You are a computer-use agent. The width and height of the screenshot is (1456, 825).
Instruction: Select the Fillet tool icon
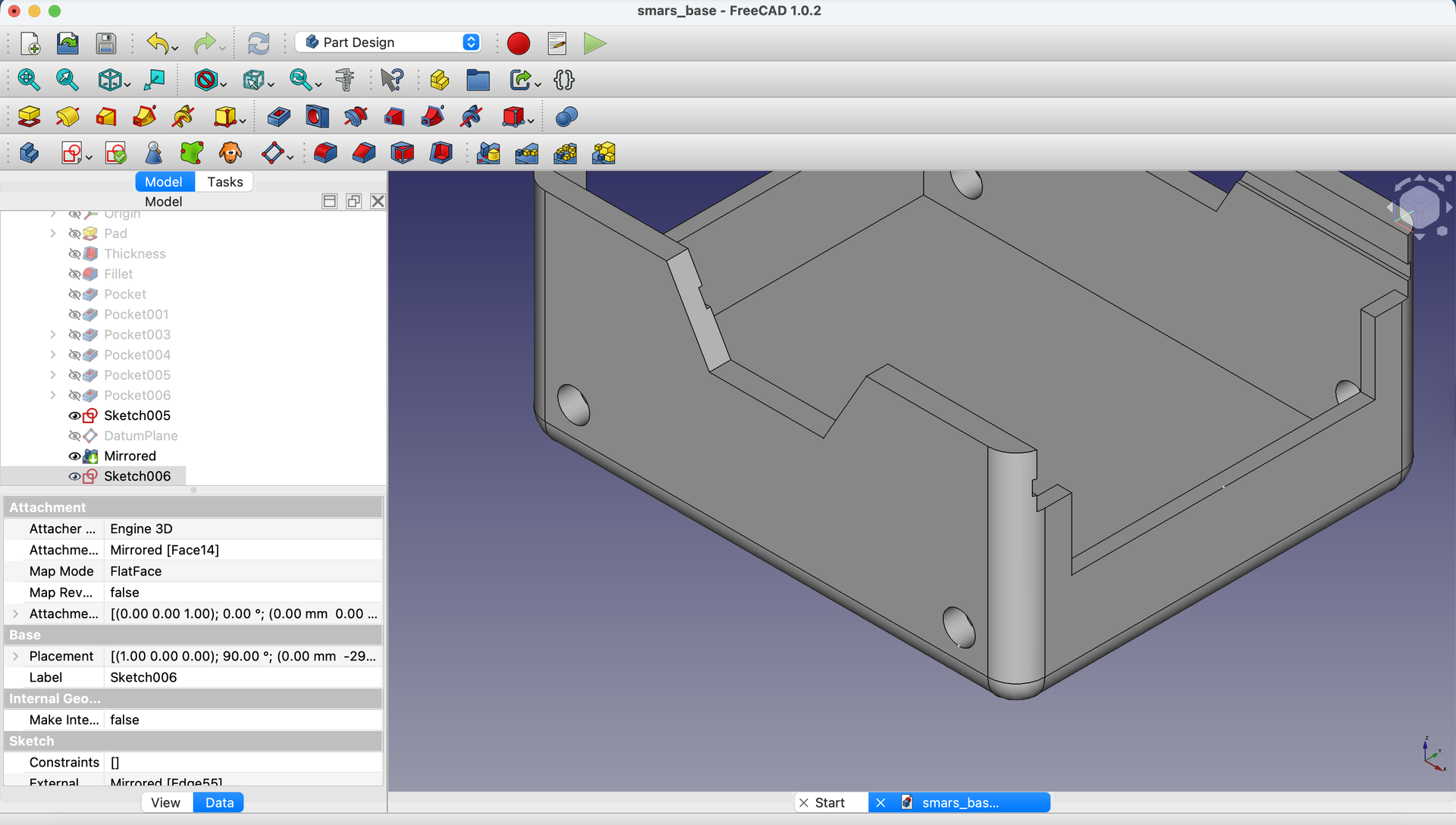(x=325, y=153)
